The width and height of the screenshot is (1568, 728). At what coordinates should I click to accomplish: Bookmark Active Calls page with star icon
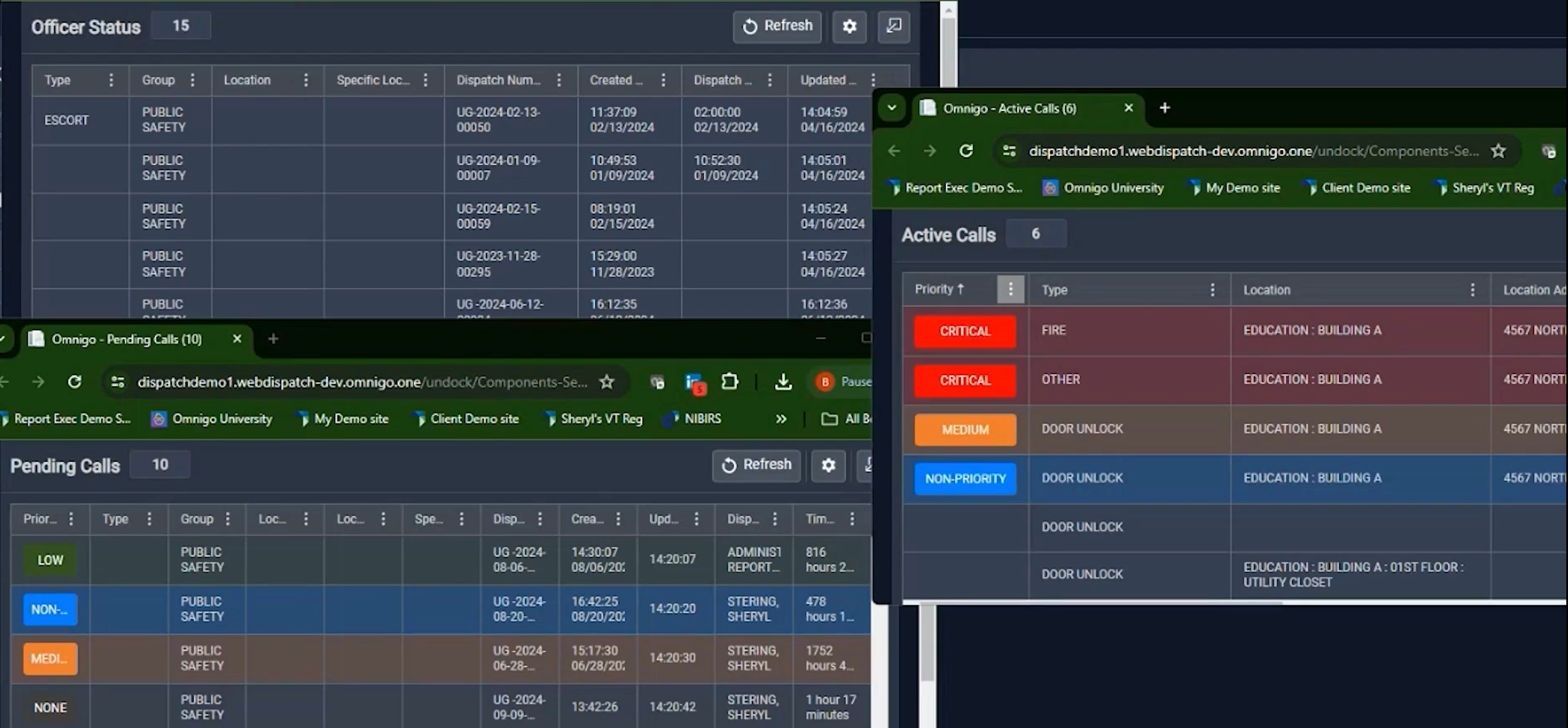[1498, 151]
